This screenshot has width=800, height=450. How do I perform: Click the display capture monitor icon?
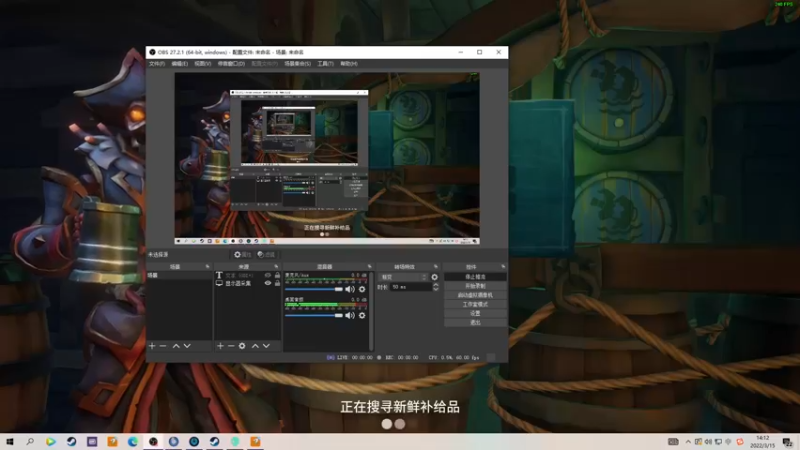[x=219, y=283]
